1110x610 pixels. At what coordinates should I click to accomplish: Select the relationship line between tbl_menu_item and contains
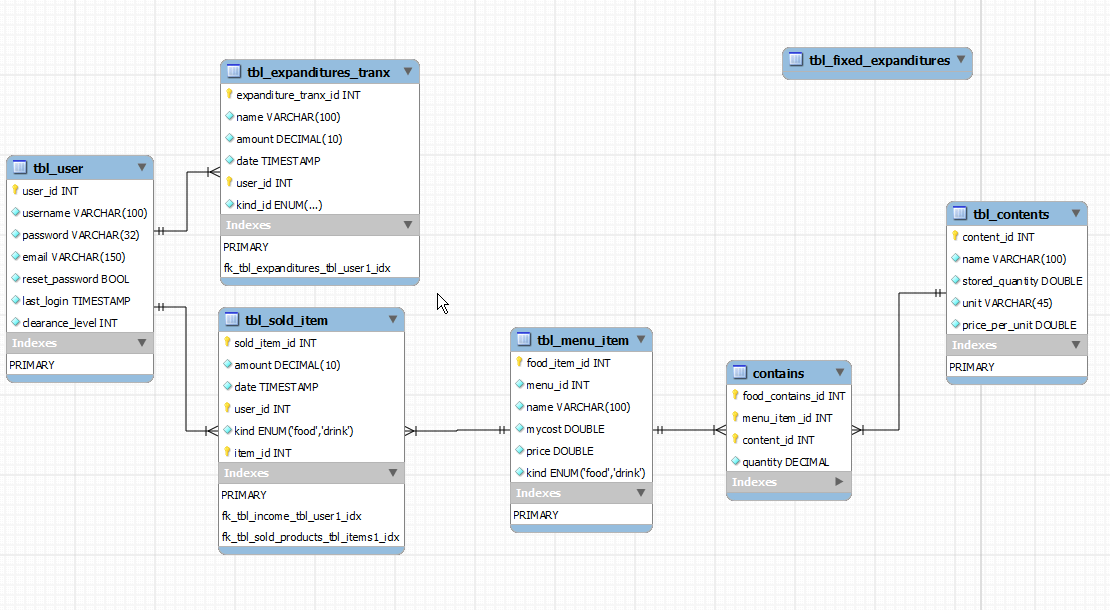(690, 430)
